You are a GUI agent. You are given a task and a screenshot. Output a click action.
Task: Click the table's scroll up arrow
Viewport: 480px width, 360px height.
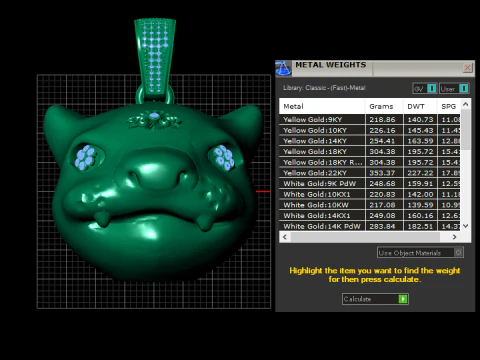point(466,104)
